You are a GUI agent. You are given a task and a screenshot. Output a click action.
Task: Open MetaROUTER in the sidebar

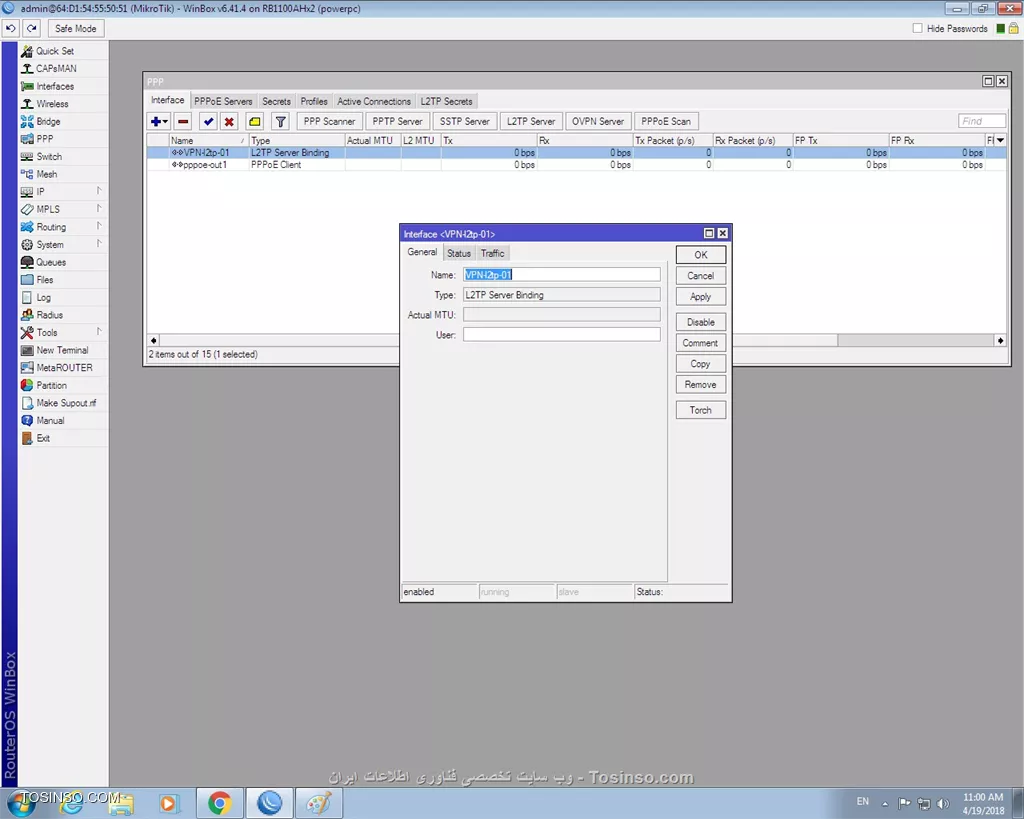pyautogui.click(x=63, y=368)
